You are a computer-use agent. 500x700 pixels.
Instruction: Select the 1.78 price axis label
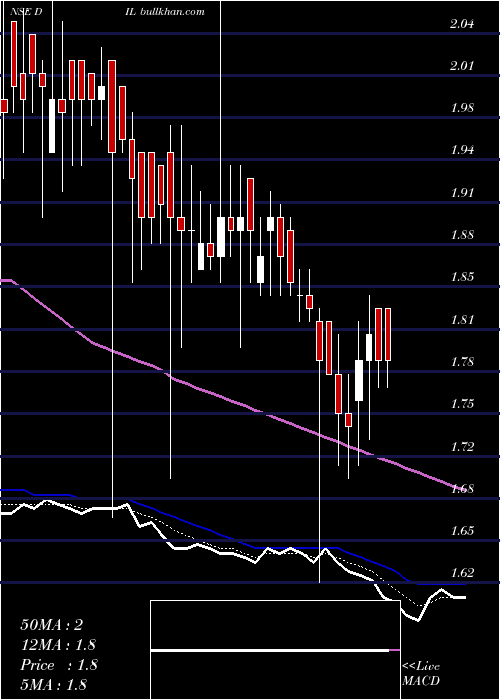462,362
